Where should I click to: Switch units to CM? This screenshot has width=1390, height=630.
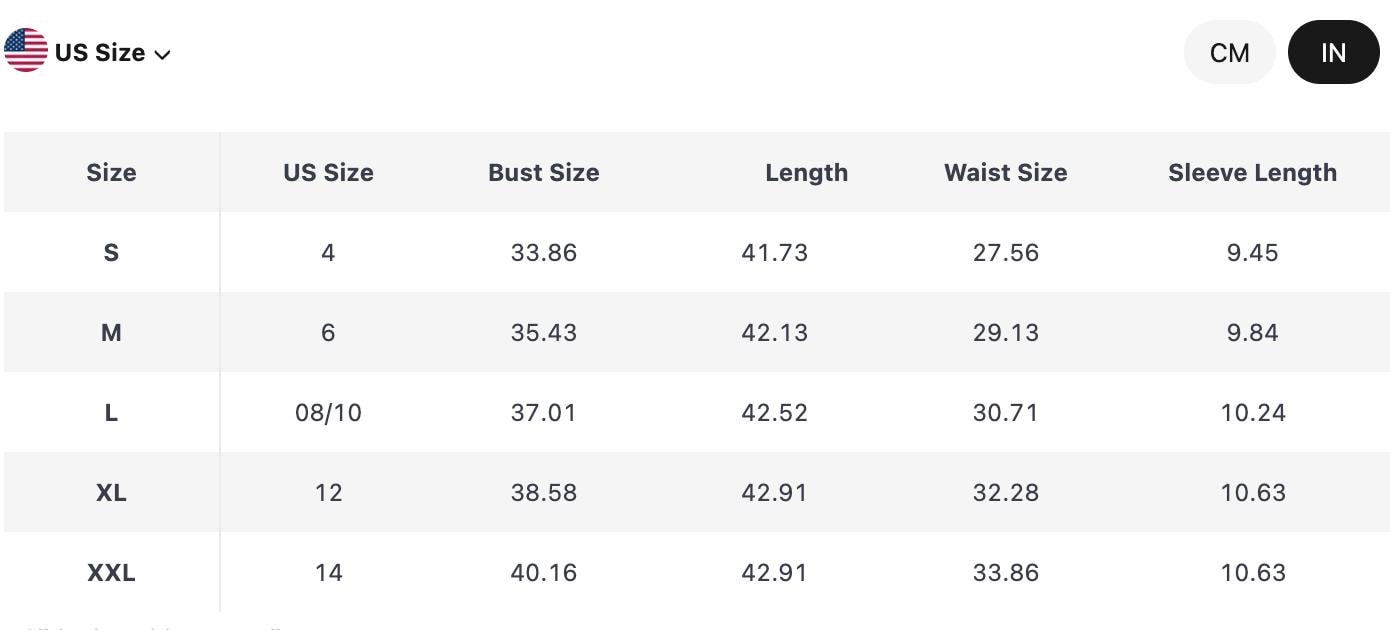pos(1229,52)
